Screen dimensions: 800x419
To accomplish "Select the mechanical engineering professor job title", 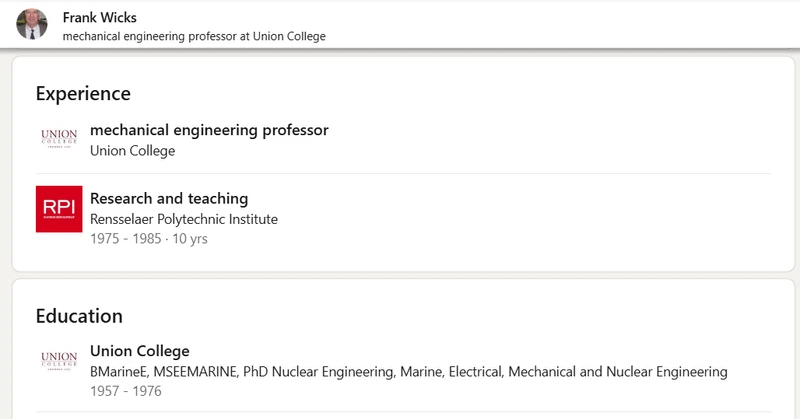I will tap(209, 130).
